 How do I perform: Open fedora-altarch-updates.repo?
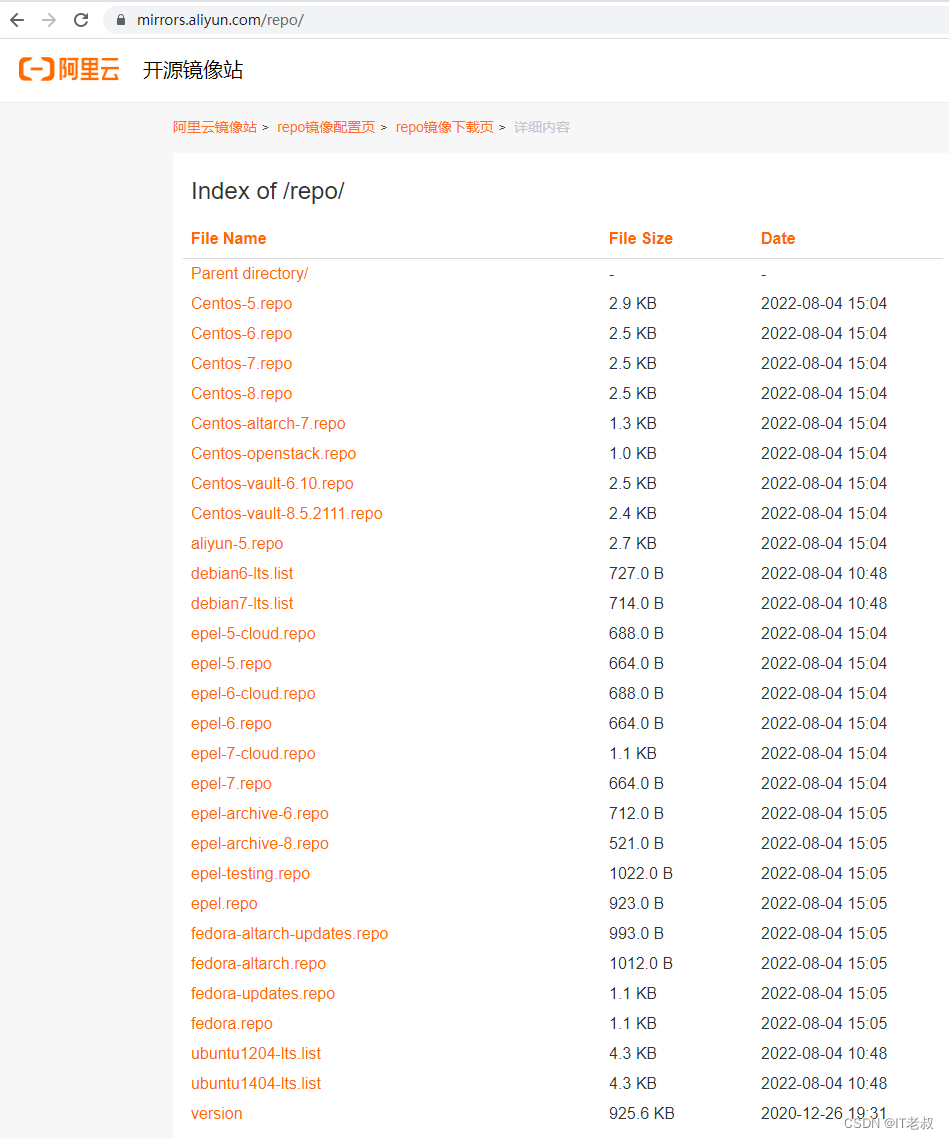(289, 933)
